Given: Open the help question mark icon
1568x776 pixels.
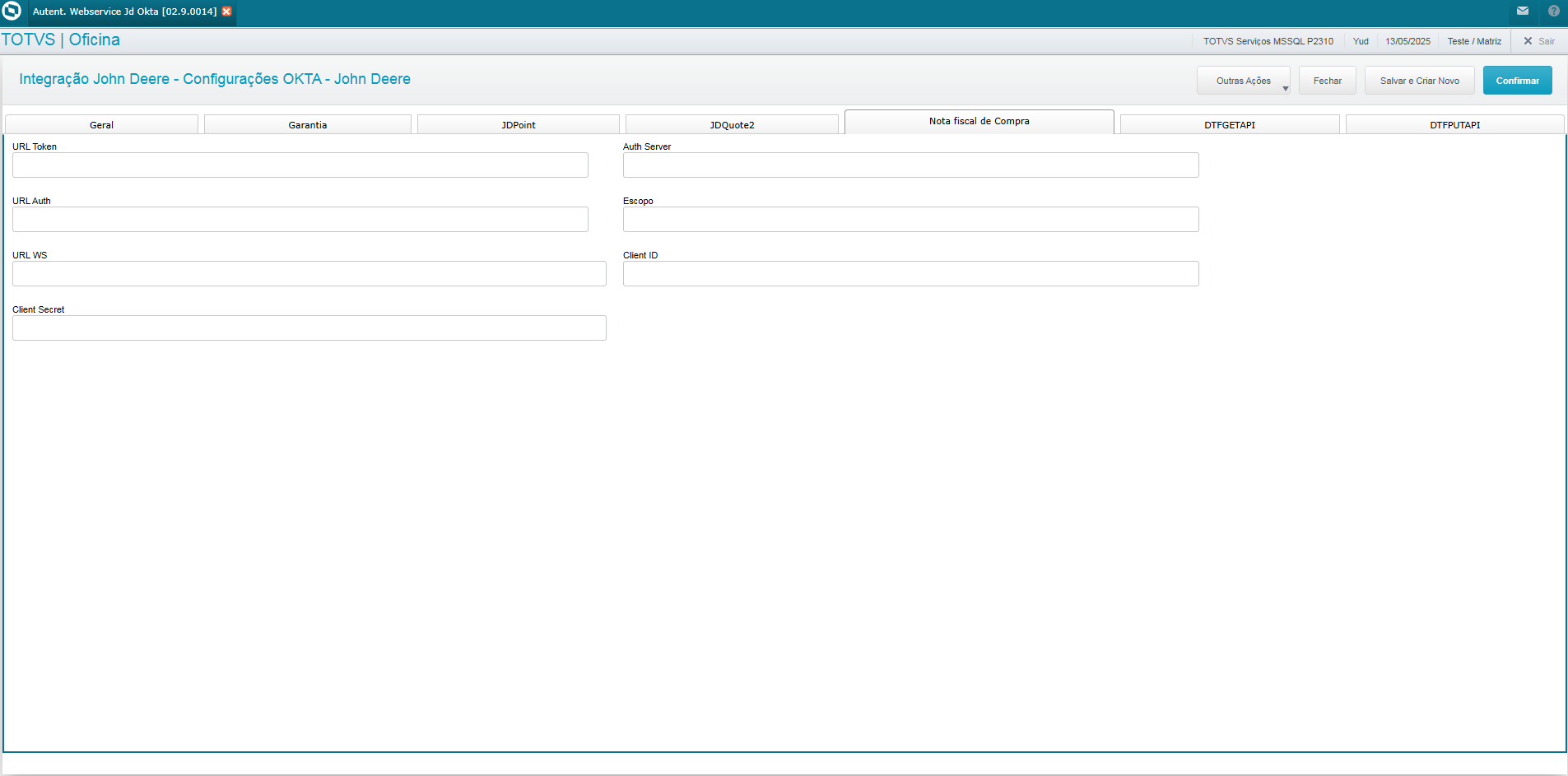Looking at the screenshot, I should click(x=1554, y=12).
